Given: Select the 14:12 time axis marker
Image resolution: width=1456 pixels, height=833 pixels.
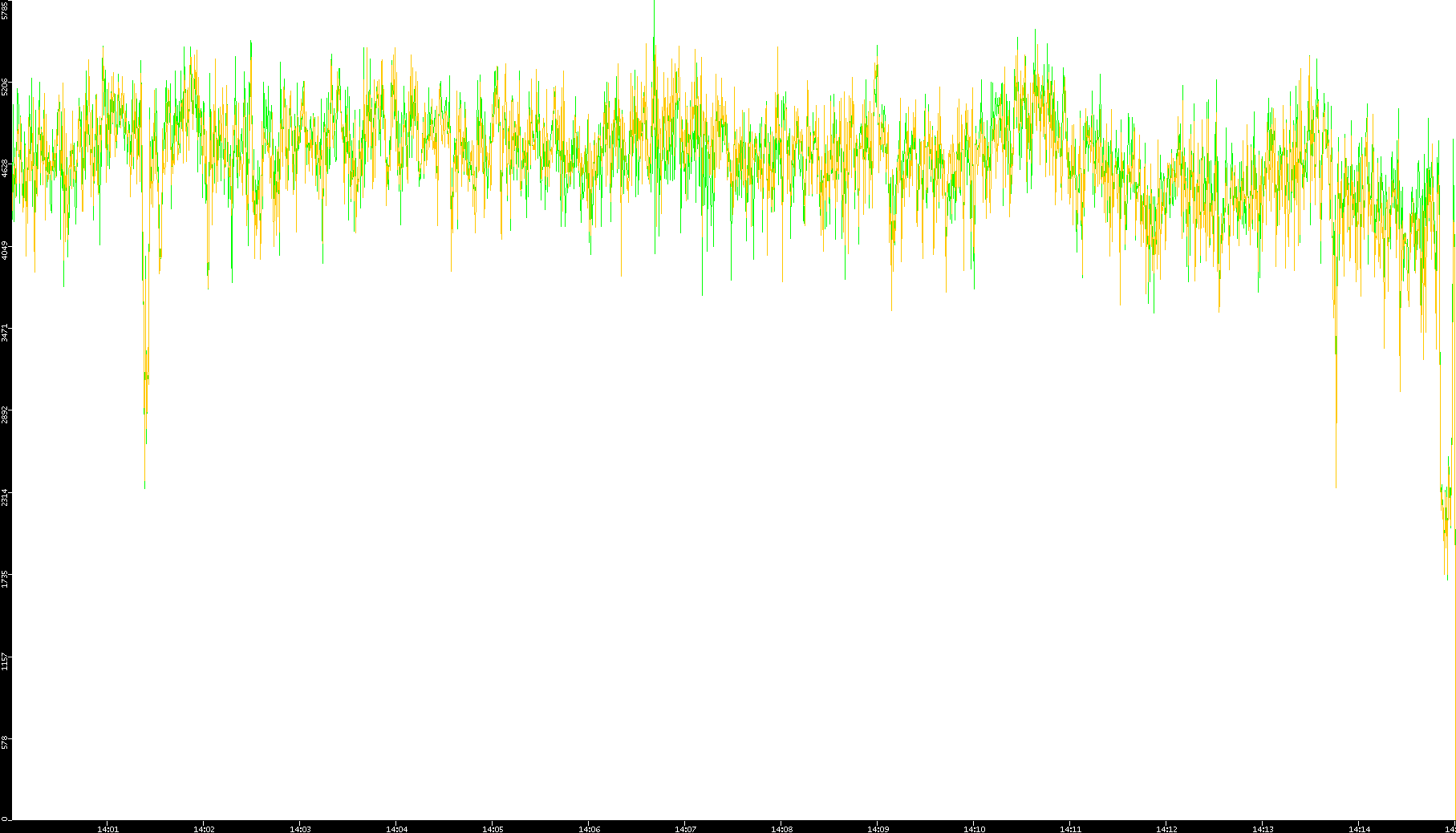Looking at the screenshot, I should click(x=1166, y=828).
